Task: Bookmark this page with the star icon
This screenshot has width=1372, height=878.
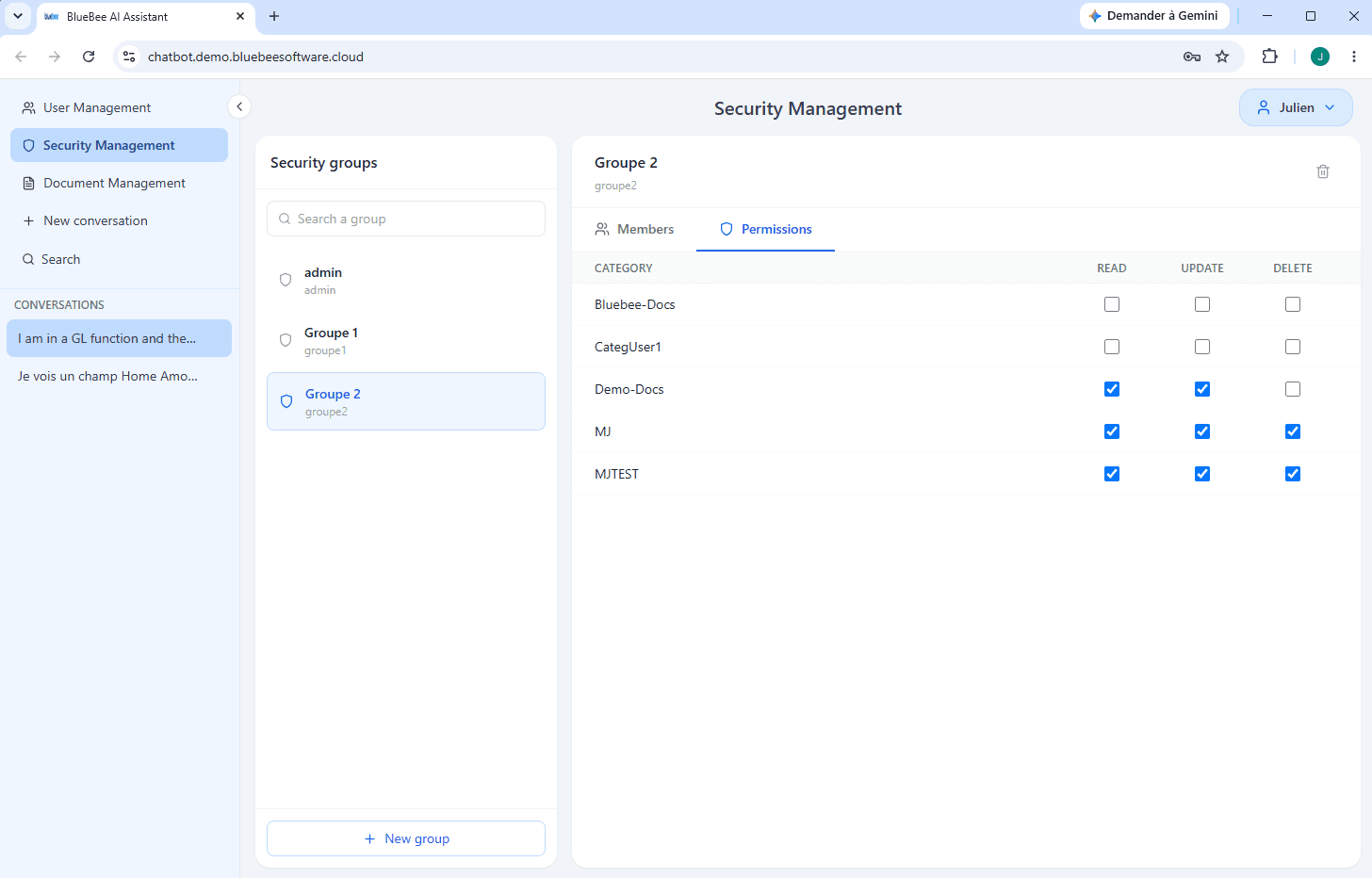Action: pos(1222,57)
